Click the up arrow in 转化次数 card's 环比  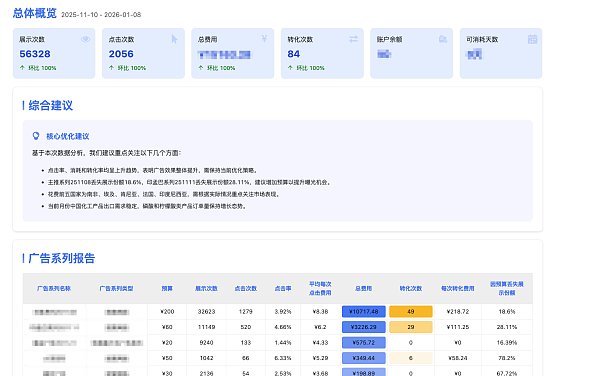290,68
